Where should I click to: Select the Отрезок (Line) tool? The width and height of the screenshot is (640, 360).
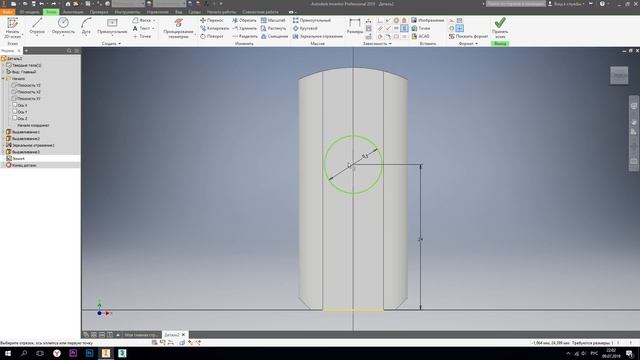[37, 26]
